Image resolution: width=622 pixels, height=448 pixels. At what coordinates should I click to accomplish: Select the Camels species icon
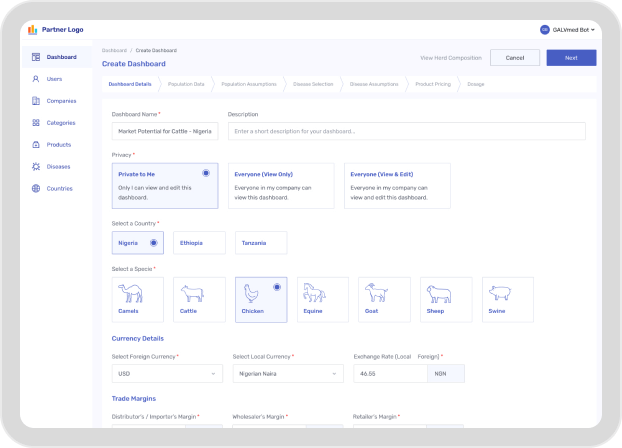(132, 293)
